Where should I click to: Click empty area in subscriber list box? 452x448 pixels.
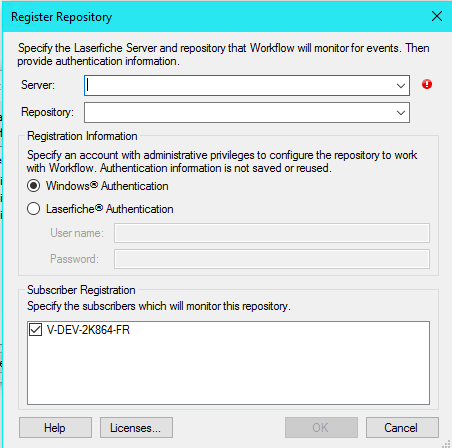228,372
